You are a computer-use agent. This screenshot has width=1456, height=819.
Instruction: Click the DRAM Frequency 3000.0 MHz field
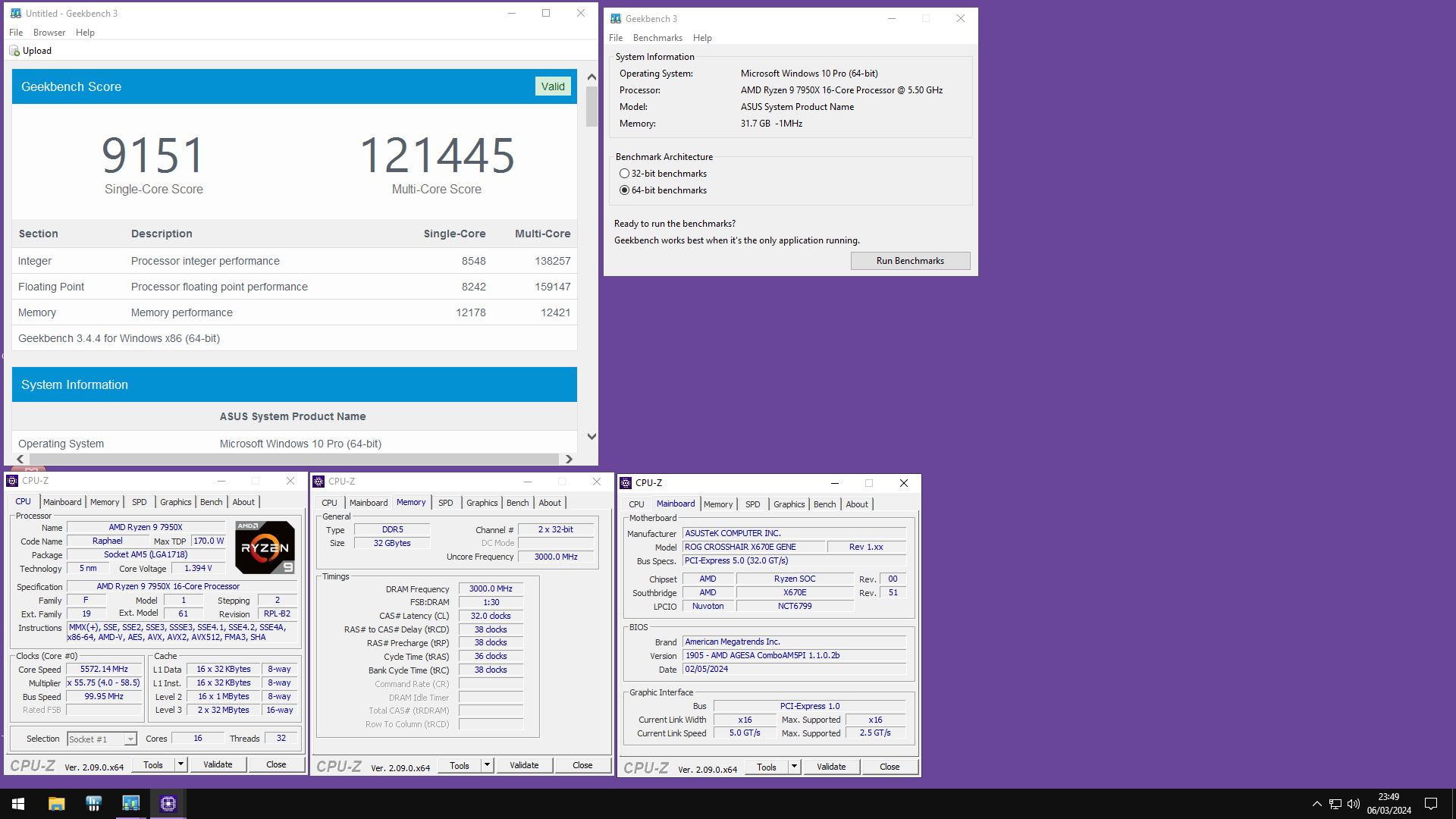coord(491,589)
